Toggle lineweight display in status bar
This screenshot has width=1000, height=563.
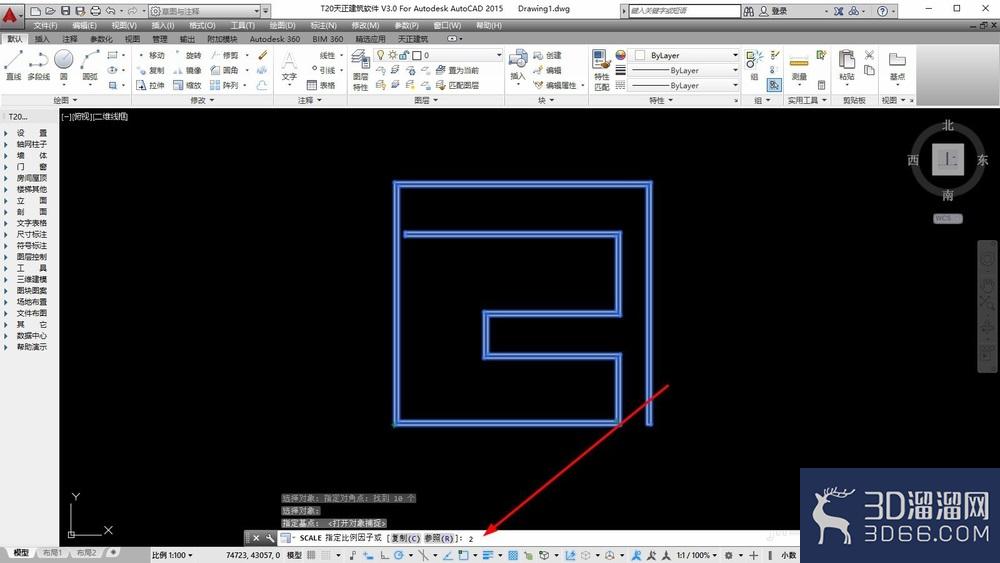[x=489, y=555]
